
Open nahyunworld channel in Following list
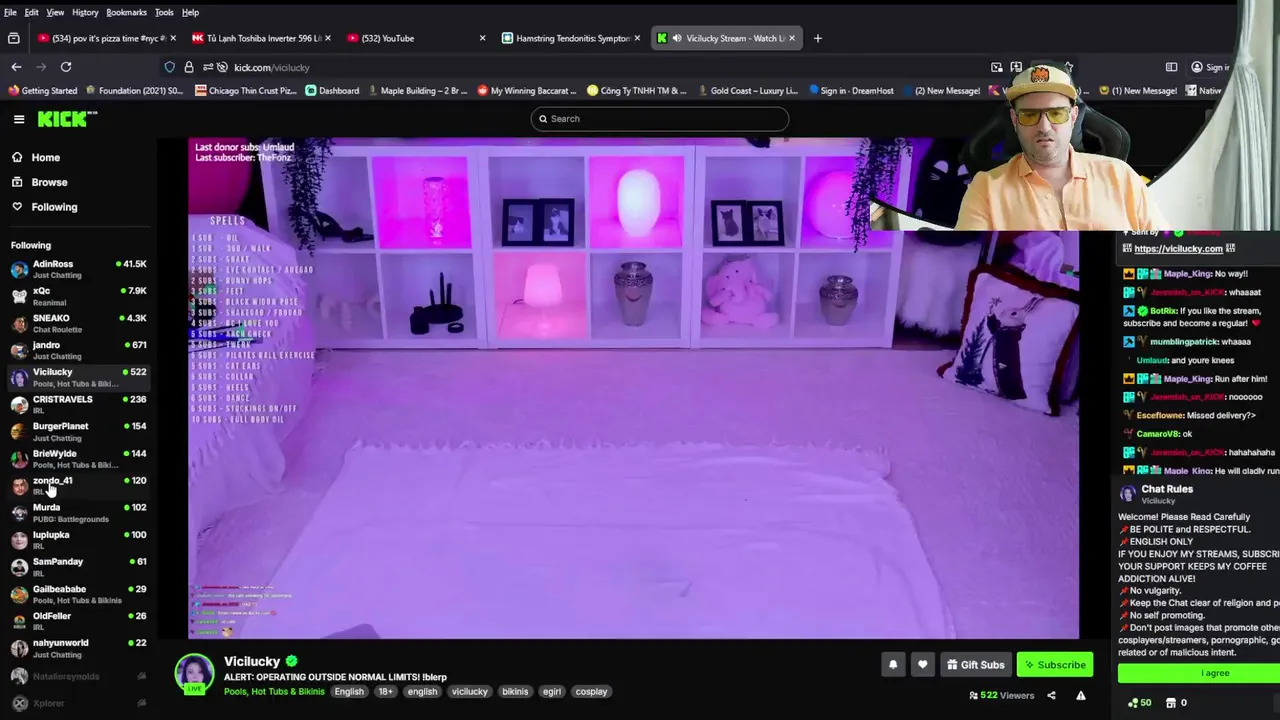(79, 648)
